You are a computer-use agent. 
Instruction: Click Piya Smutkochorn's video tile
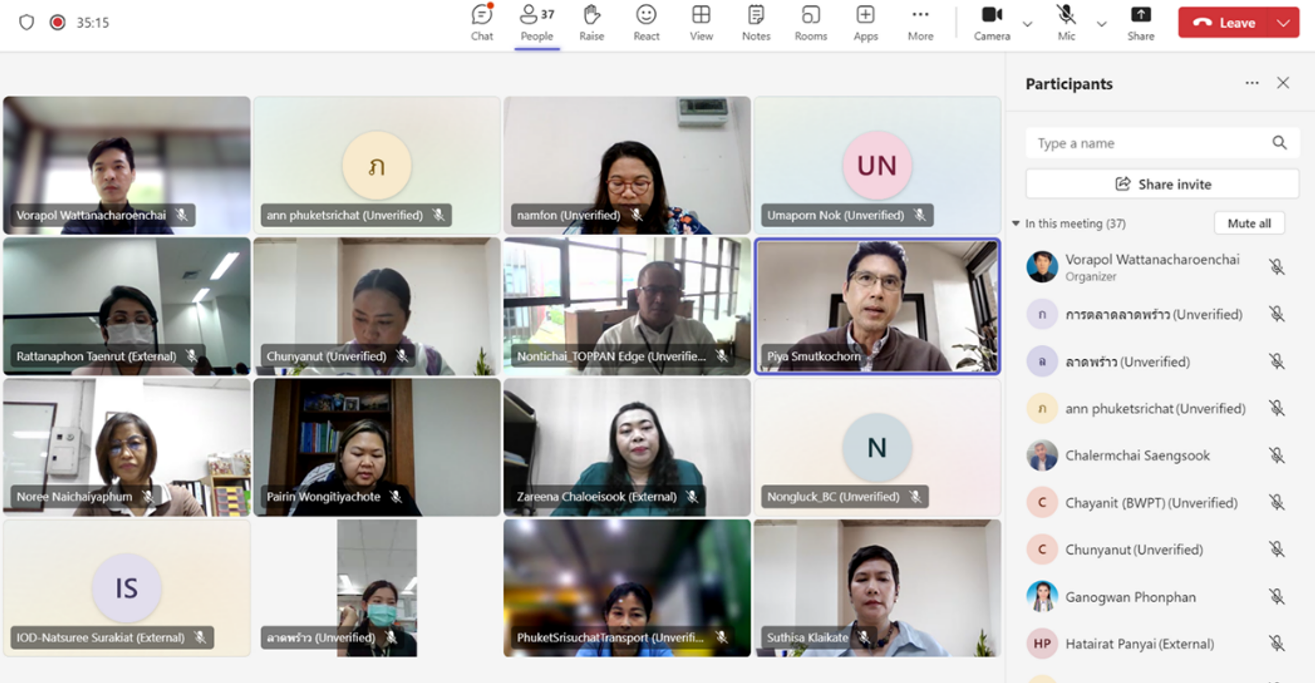click(x=877, y=306)
